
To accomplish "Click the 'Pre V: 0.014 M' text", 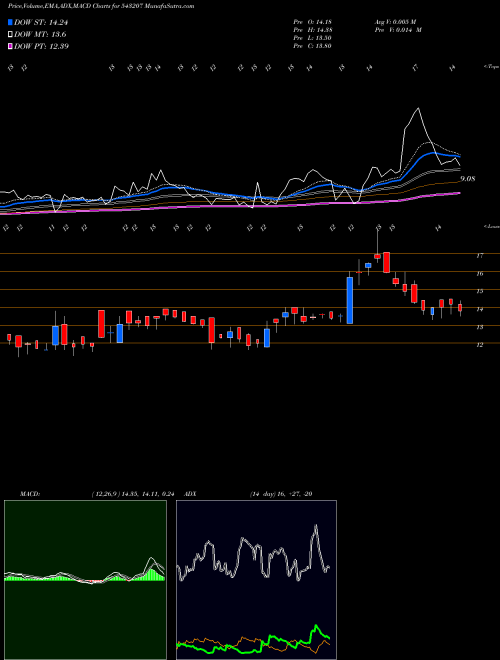I will [x=398, y=30].
